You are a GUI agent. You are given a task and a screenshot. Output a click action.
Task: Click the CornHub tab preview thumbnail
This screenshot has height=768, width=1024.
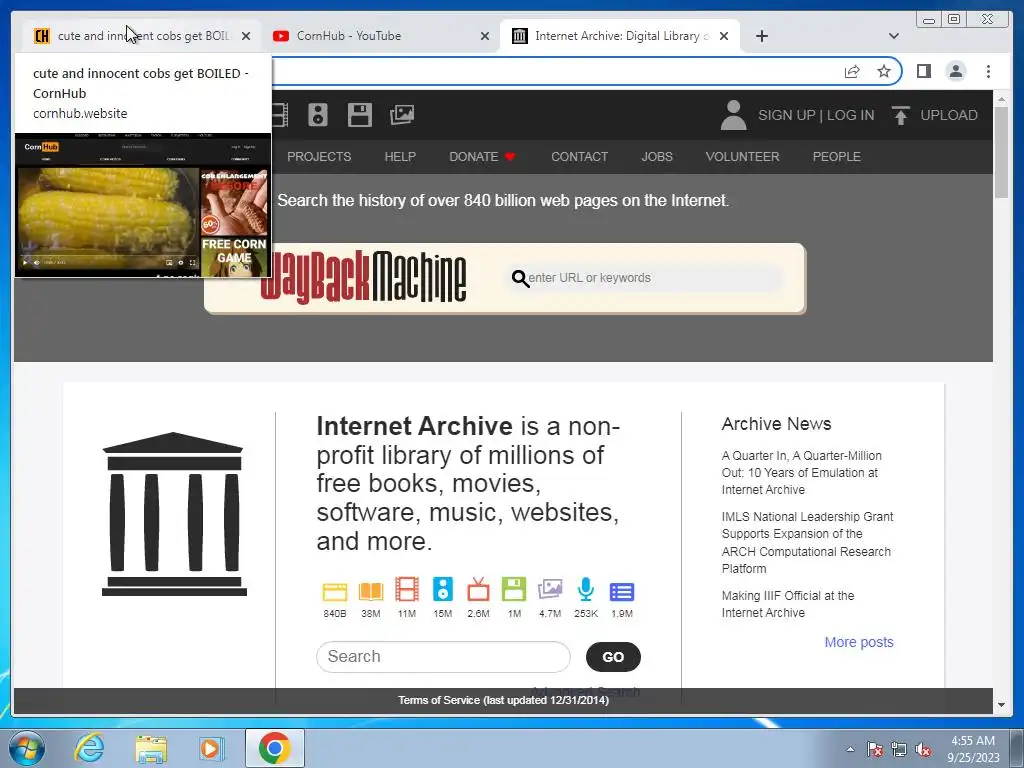(x=143, y=205)
